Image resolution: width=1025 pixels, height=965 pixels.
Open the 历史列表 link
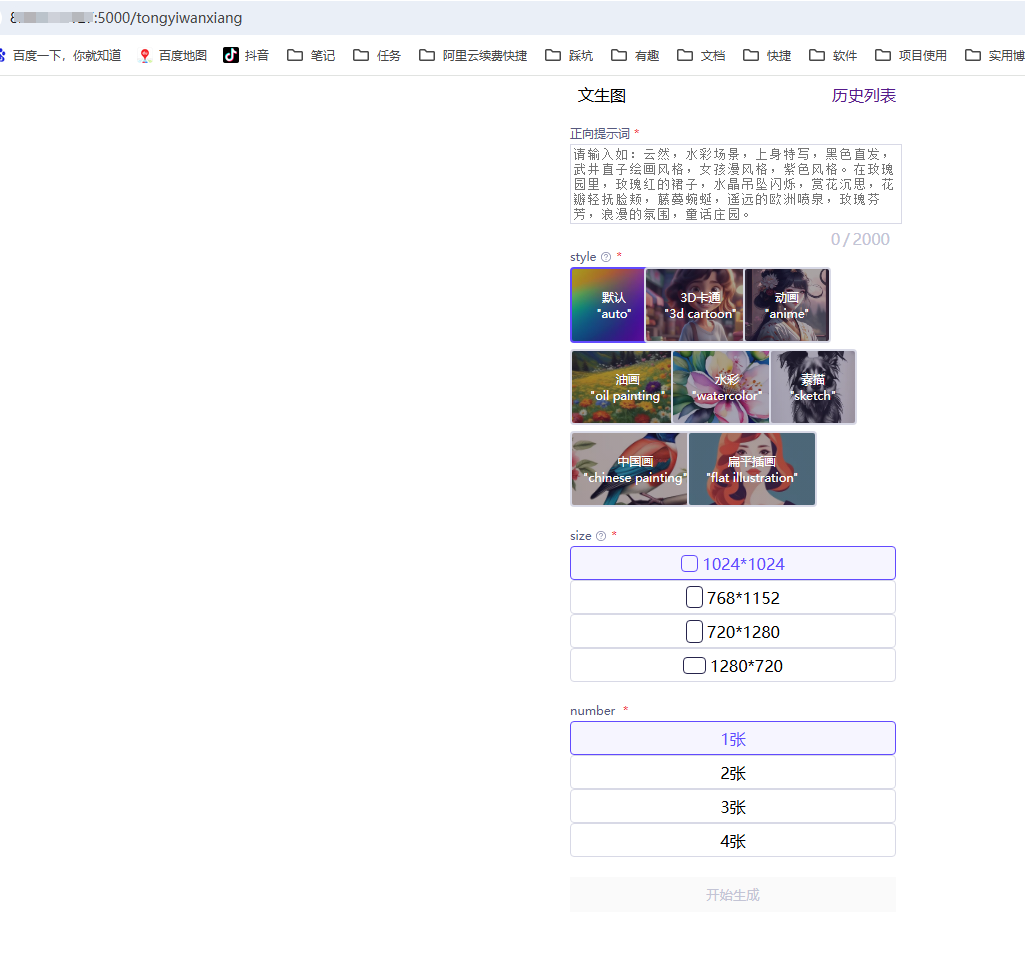point(864,96)
